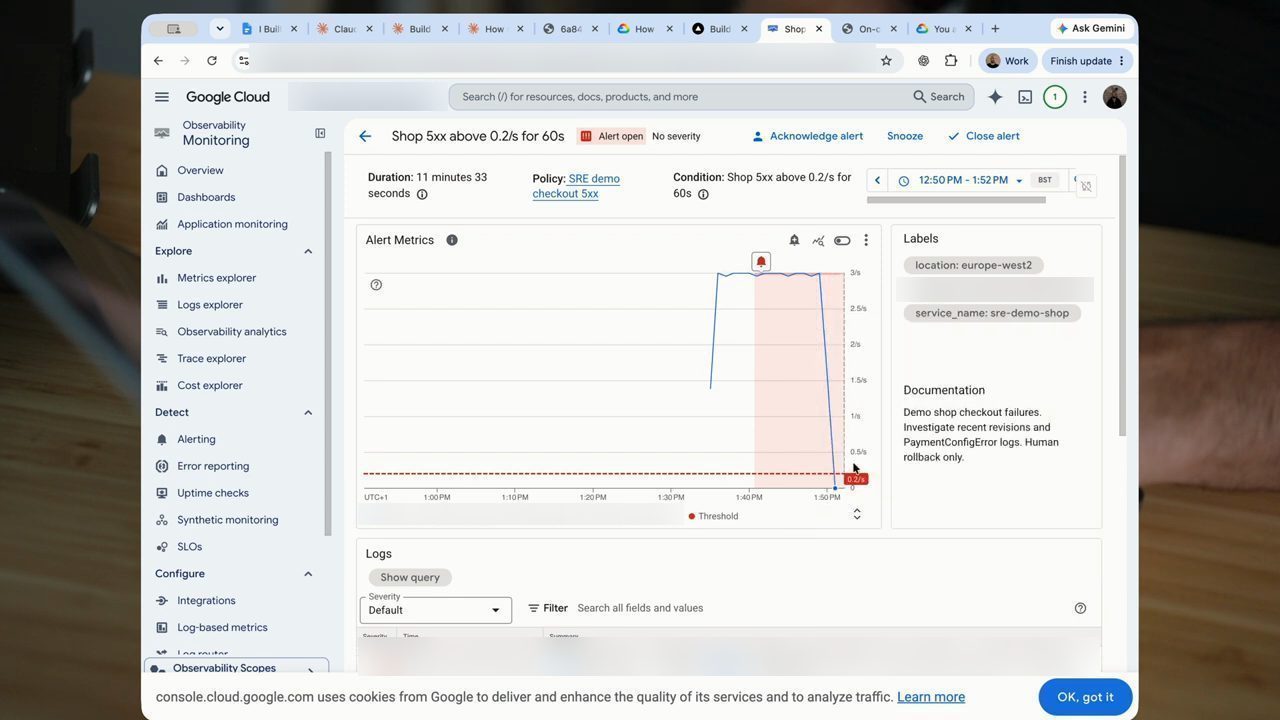1280x720 pixels.
Task: Collapse Monitoring side panel icon
Action: click(320, 133)
